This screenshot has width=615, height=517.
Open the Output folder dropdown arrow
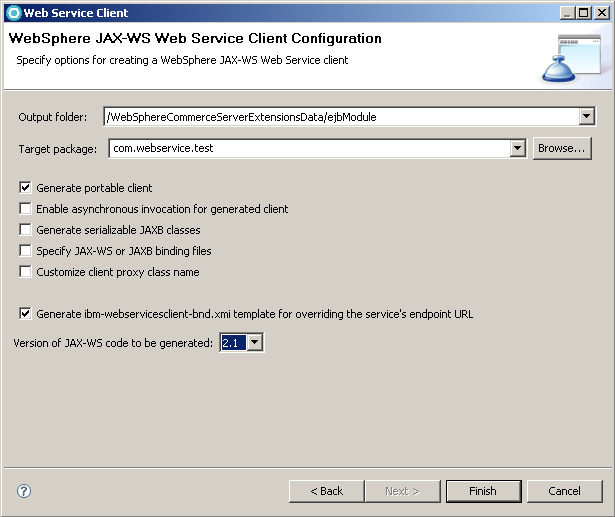(587, 117)
